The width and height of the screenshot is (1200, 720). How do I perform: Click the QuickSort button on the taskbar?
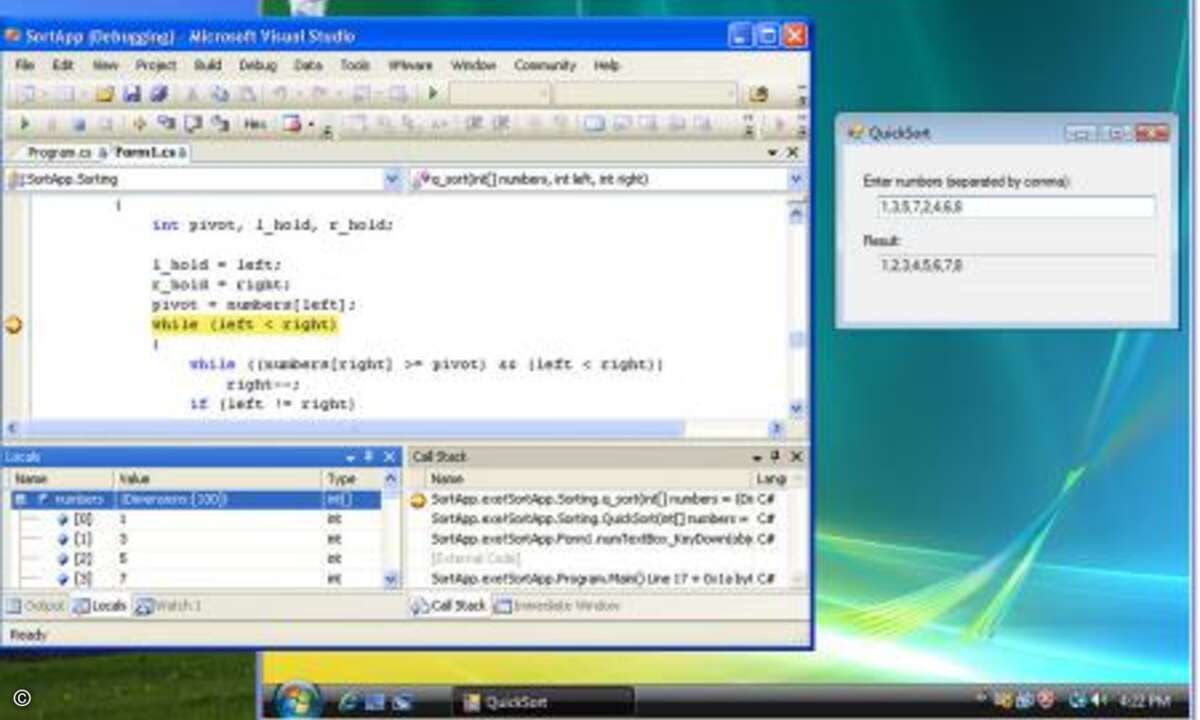point(544,702)
